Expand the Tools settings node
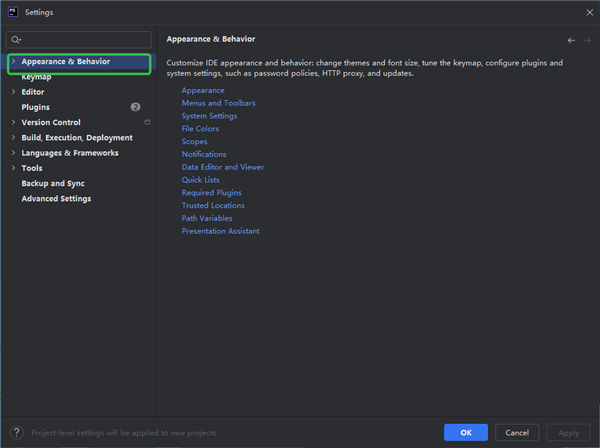The image size is (600, 448). pyautogui.click(x=12, y=168)
